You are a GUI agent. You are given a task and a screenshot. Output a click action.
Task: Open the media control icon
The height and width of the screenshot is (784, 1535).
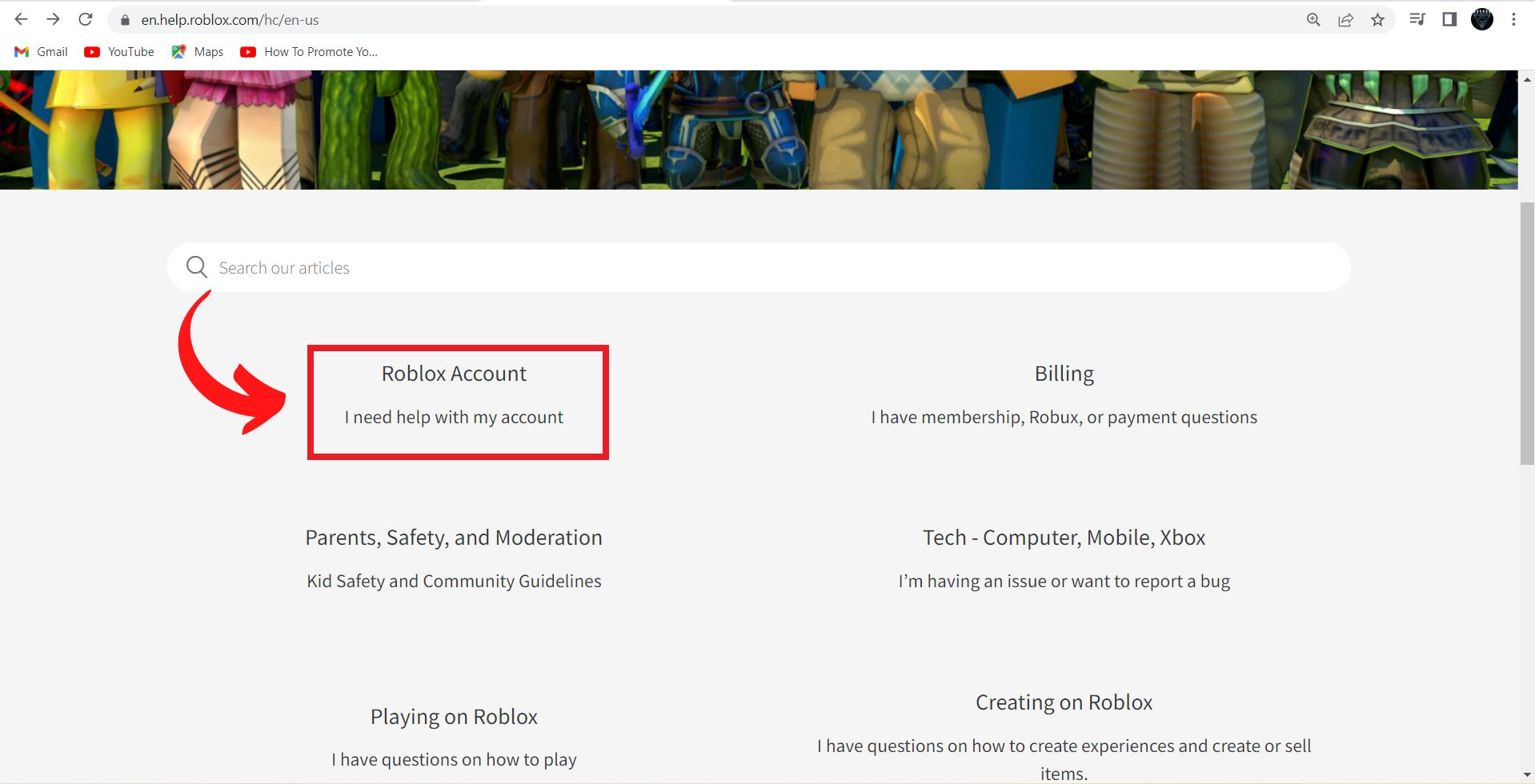point(1417,19)
